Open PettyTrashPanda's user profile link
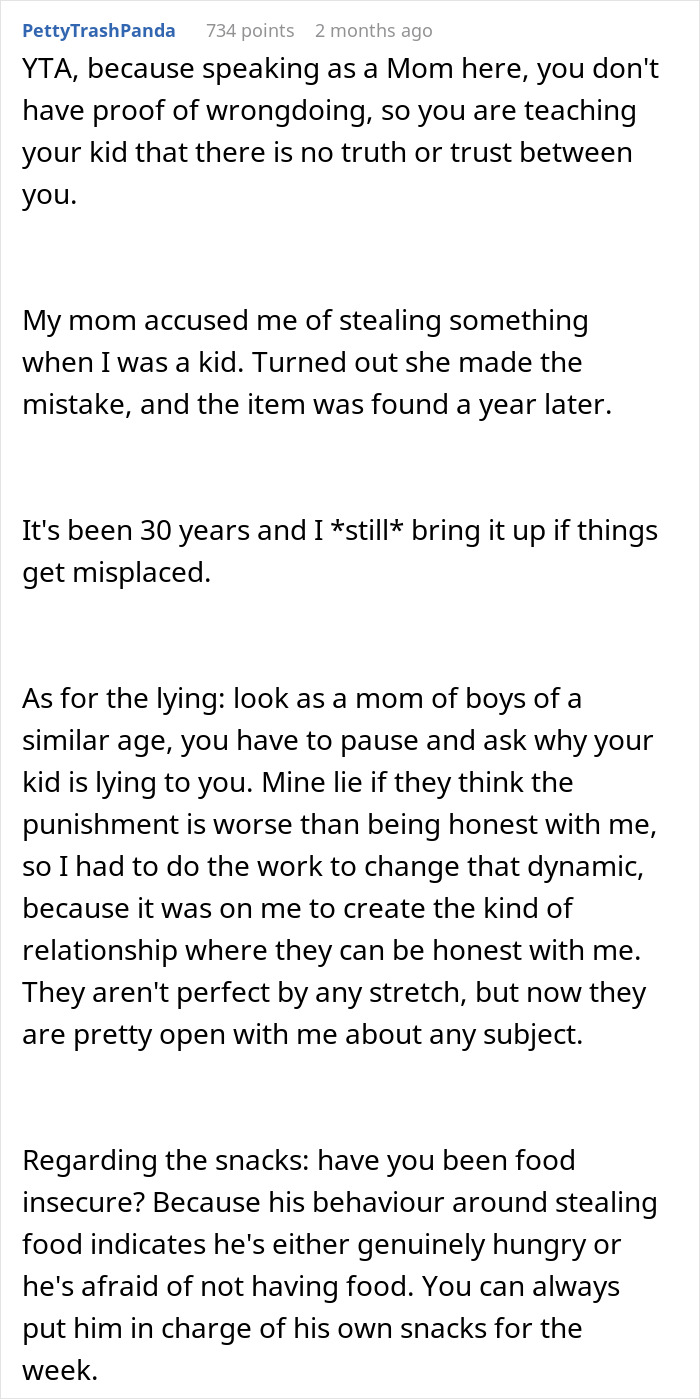Viewport: 700px width, 1399px height. point(98,31)
